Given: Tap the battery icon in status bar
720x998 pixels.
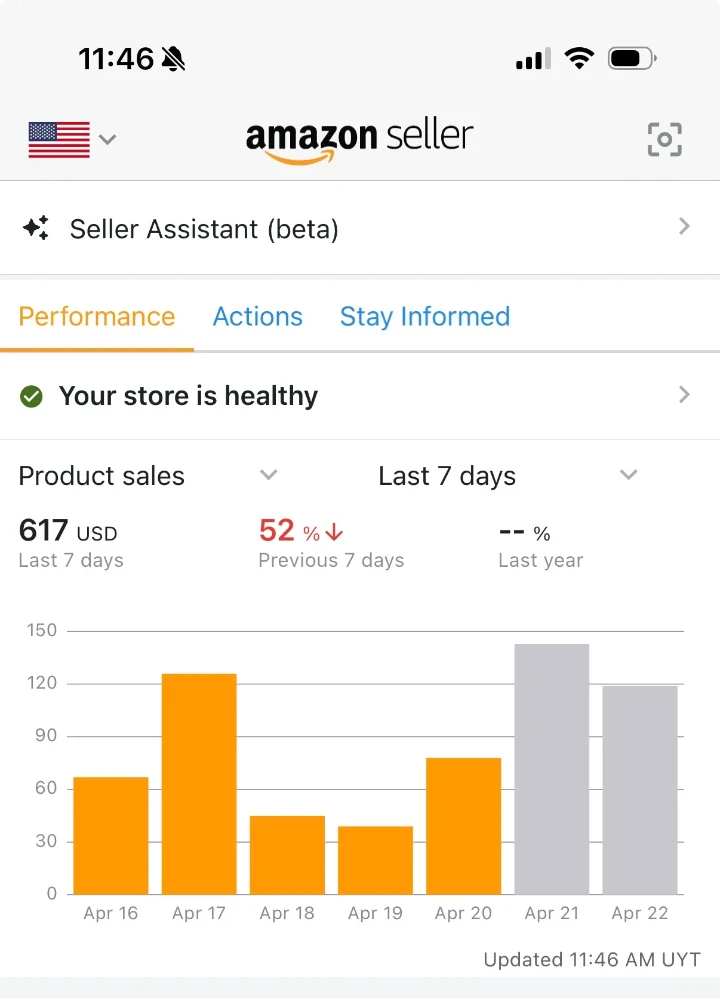Looking at the screenshot, I should click(x=632, y=59).
